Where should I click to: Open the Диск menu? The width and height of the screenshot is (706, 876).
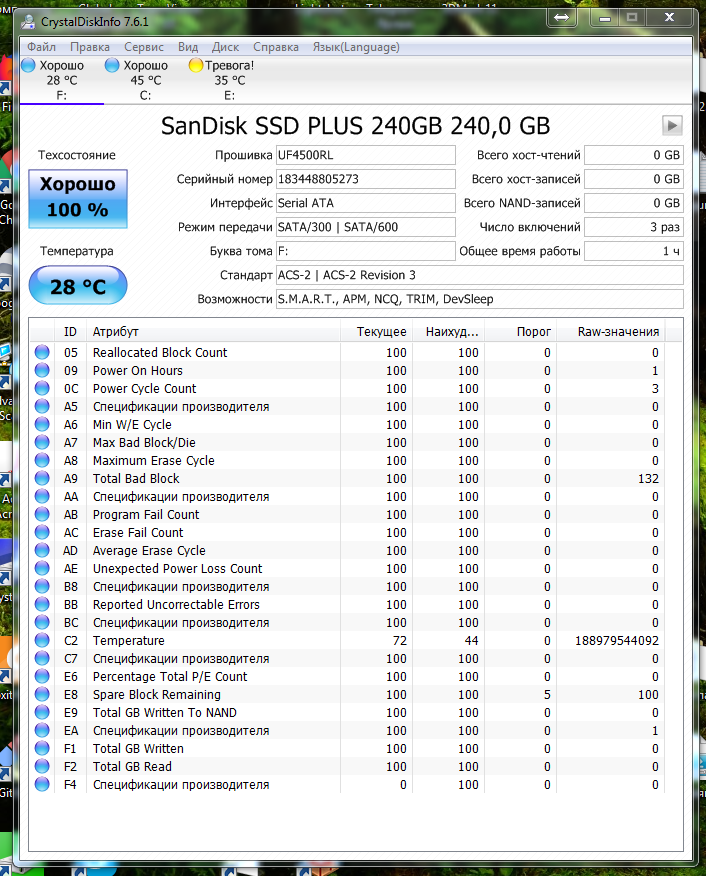coord(225,47)
